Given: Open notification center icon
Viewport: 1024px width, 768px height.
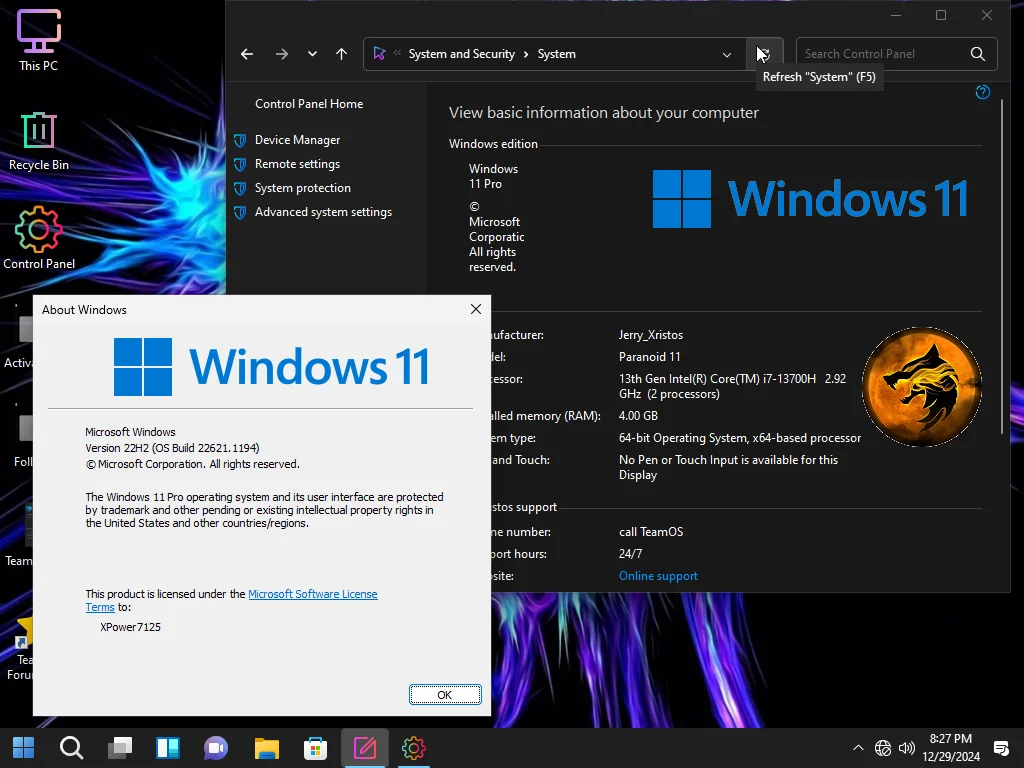Looking at the screenshot, I should coord(1001,748).
